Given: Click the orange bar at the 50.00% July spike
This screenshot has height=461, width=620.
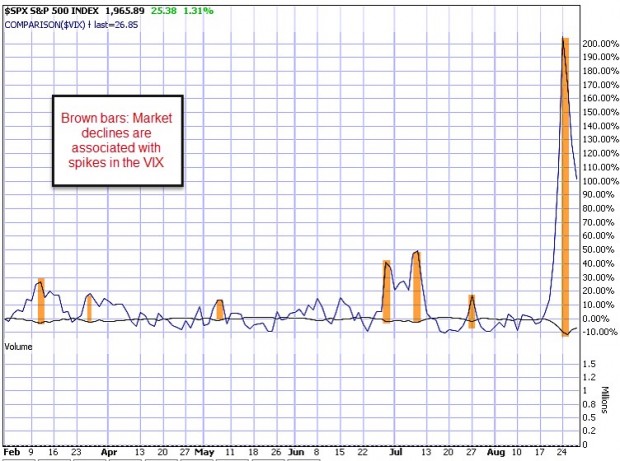Looking at the screenshot, I should pyautogui.click(x=417, y=287).
